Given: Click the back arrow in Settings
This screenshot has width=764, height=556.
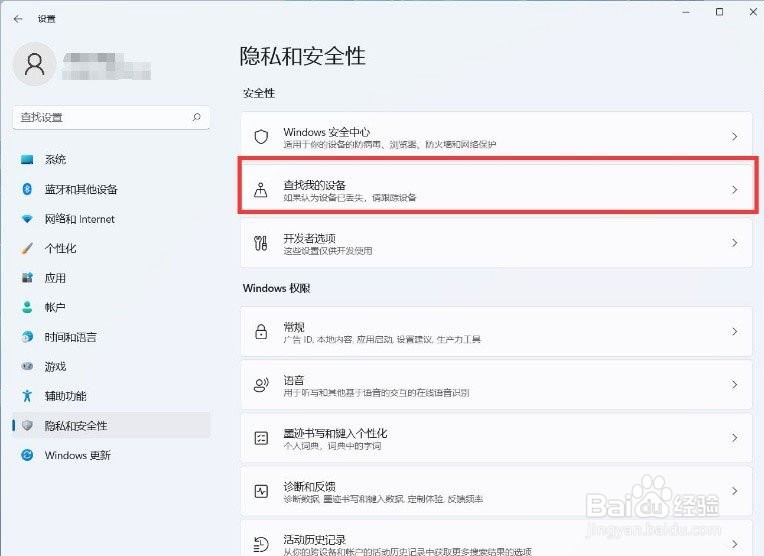Looking at the screenshot, I should point(19,19).
